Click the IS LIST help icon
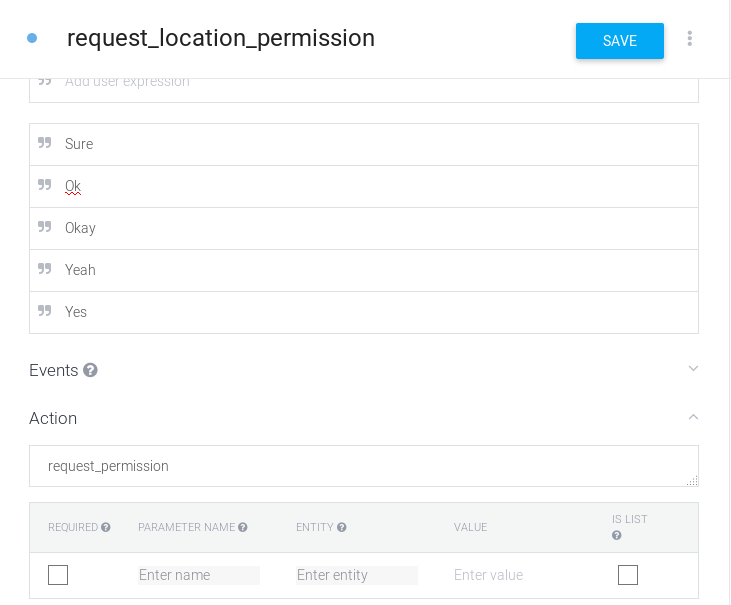The height and width of the screenshot is (605, 731). pos(617,535)
